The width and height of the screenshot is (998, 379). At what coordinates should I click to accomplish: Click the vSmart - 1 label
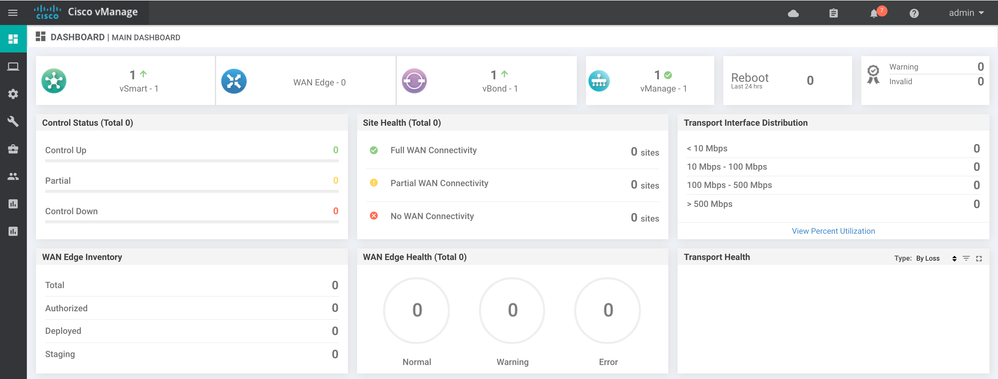click(x=139, y=89)
